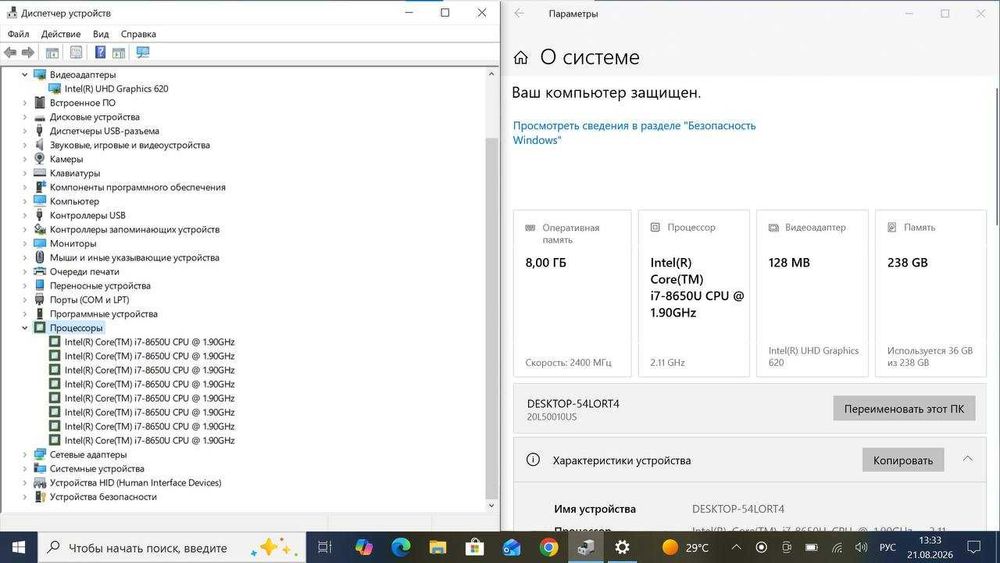Open the Справка menu
The height and width of the screenshot is (563, 1000).
138,34
